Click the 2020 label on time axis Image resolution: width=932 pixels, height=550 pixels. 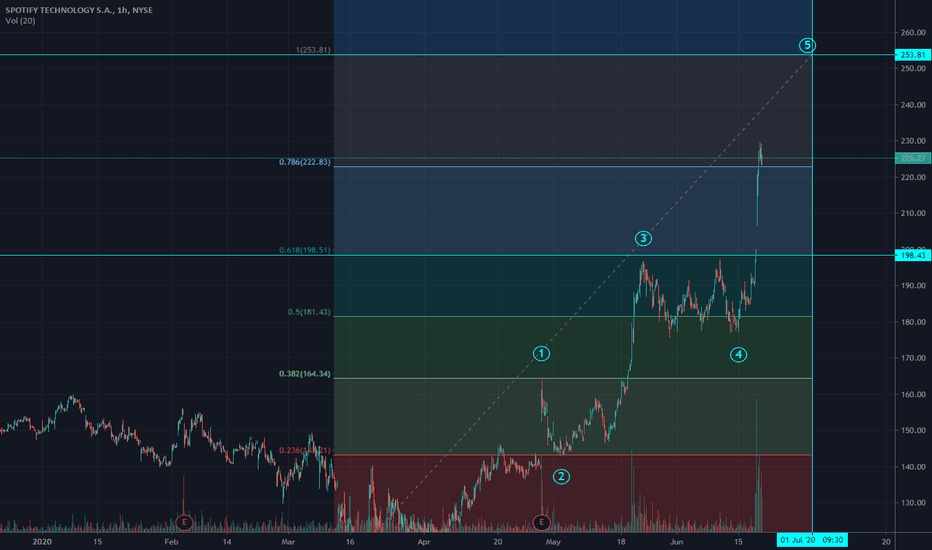pyautogui.click(x=42, y=542)
